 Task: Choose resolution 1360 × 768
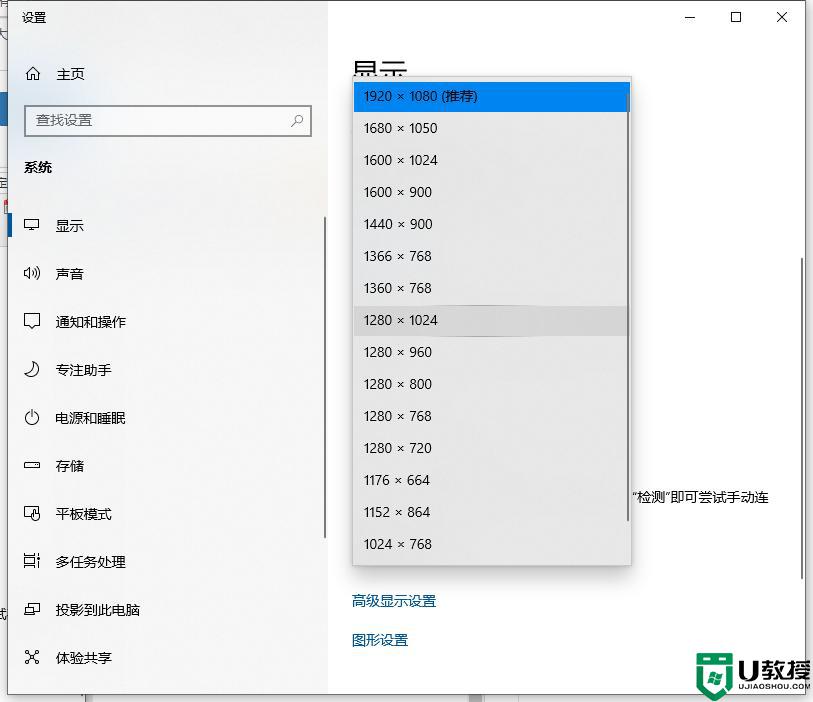(x=490, y=288)
